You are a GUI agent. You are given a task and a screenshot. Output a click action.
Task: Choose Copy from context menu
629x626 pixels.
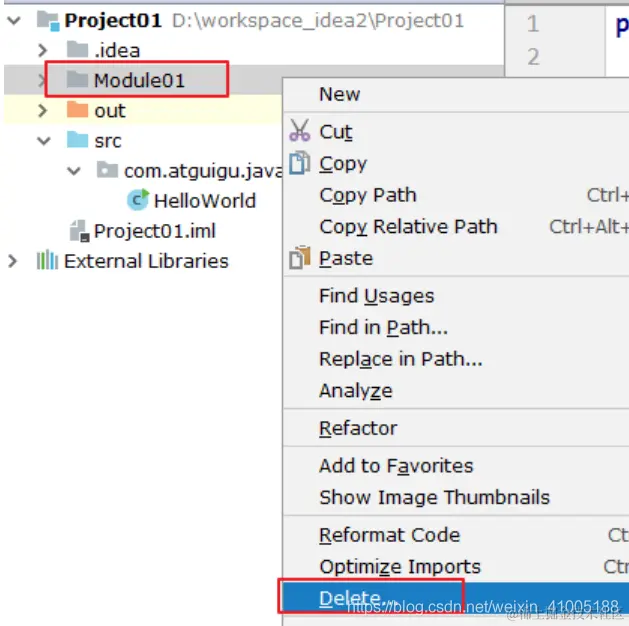[456, 163]
